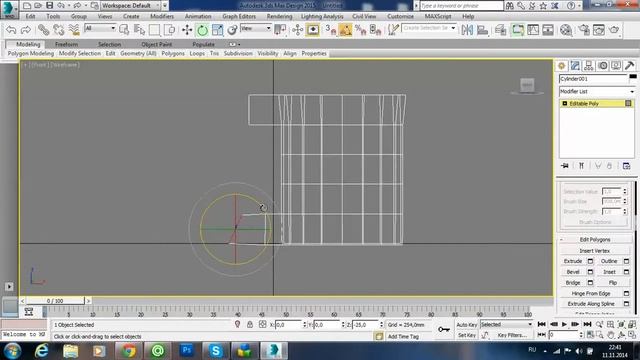Click the Render Production teapot icon
Viewport: 640px width, 360px height.
(x=614, y=30)
